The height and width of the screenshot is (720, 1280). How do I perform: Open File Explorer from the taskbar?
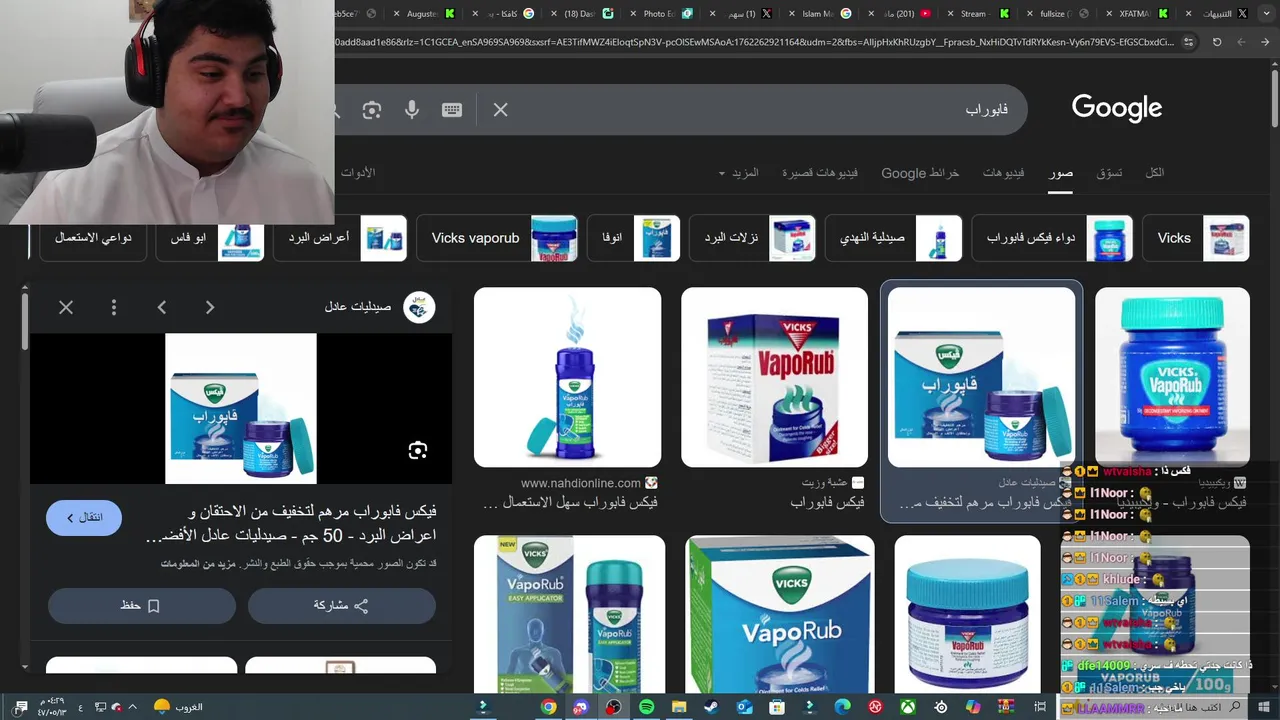tap(679, 707)
